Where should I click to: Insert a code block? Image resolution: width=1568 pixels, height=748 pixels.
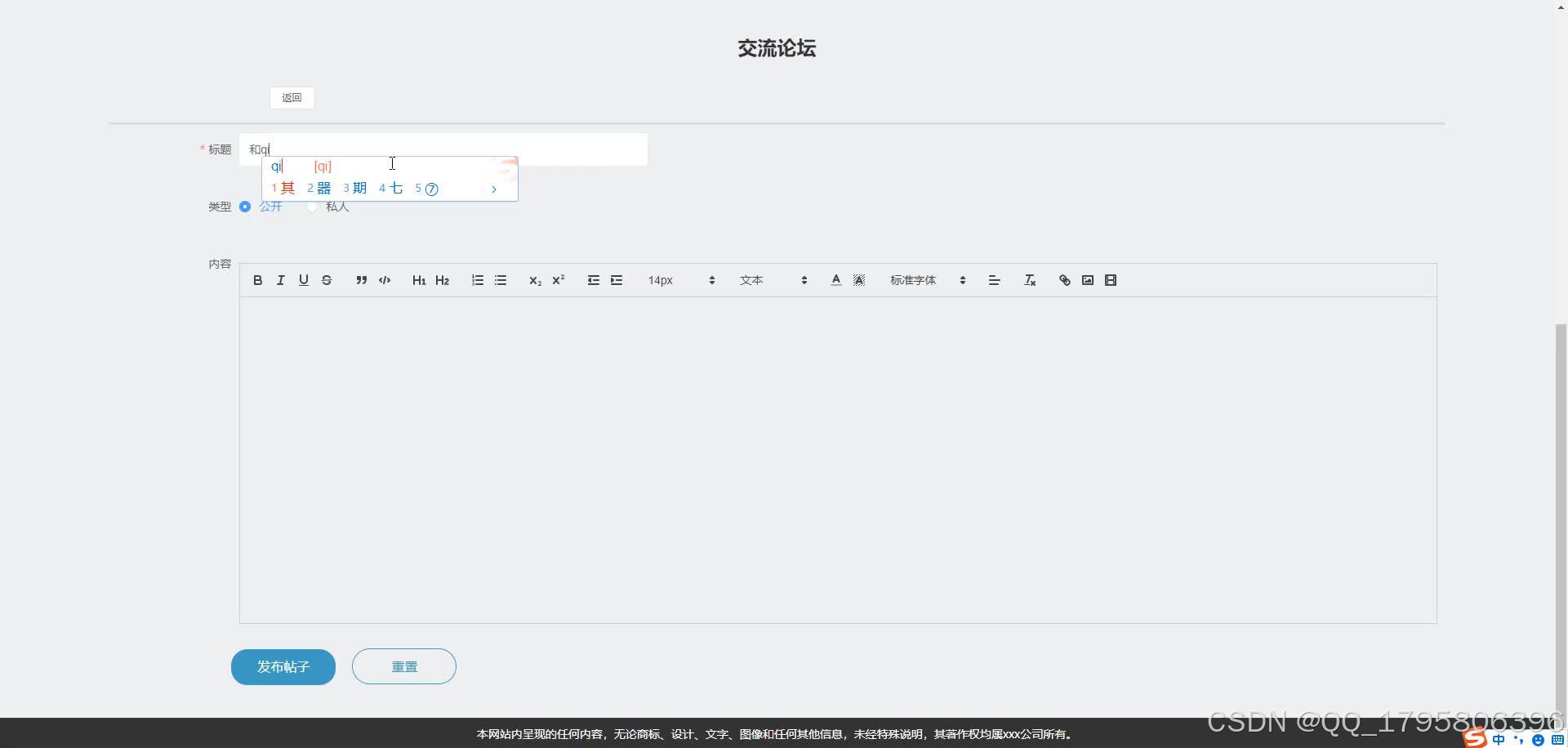(x=385, y=280)
